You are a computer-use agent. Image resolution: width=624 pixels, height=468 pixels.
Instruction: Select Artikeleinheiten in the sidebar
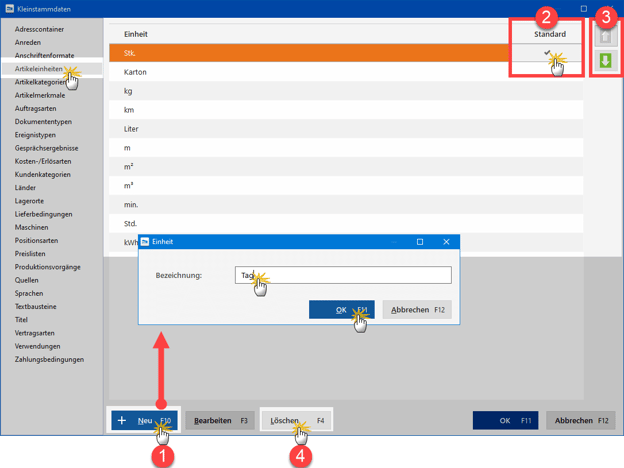pyautogui.click(x=40, y=69)
